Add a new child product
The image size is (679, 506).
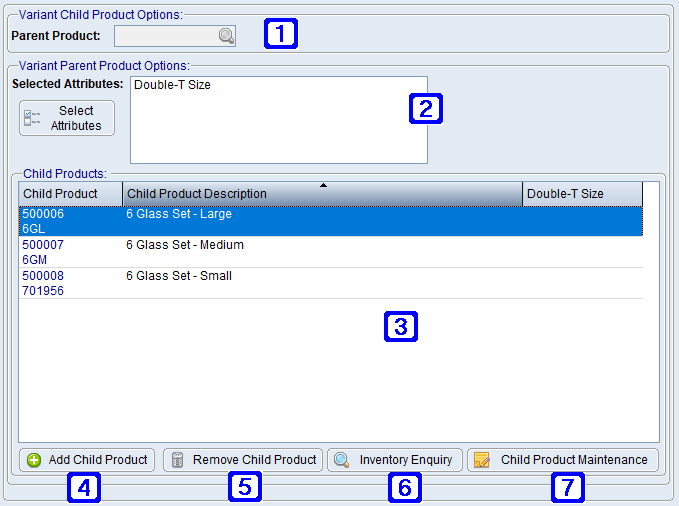click(x=87, y=460)
